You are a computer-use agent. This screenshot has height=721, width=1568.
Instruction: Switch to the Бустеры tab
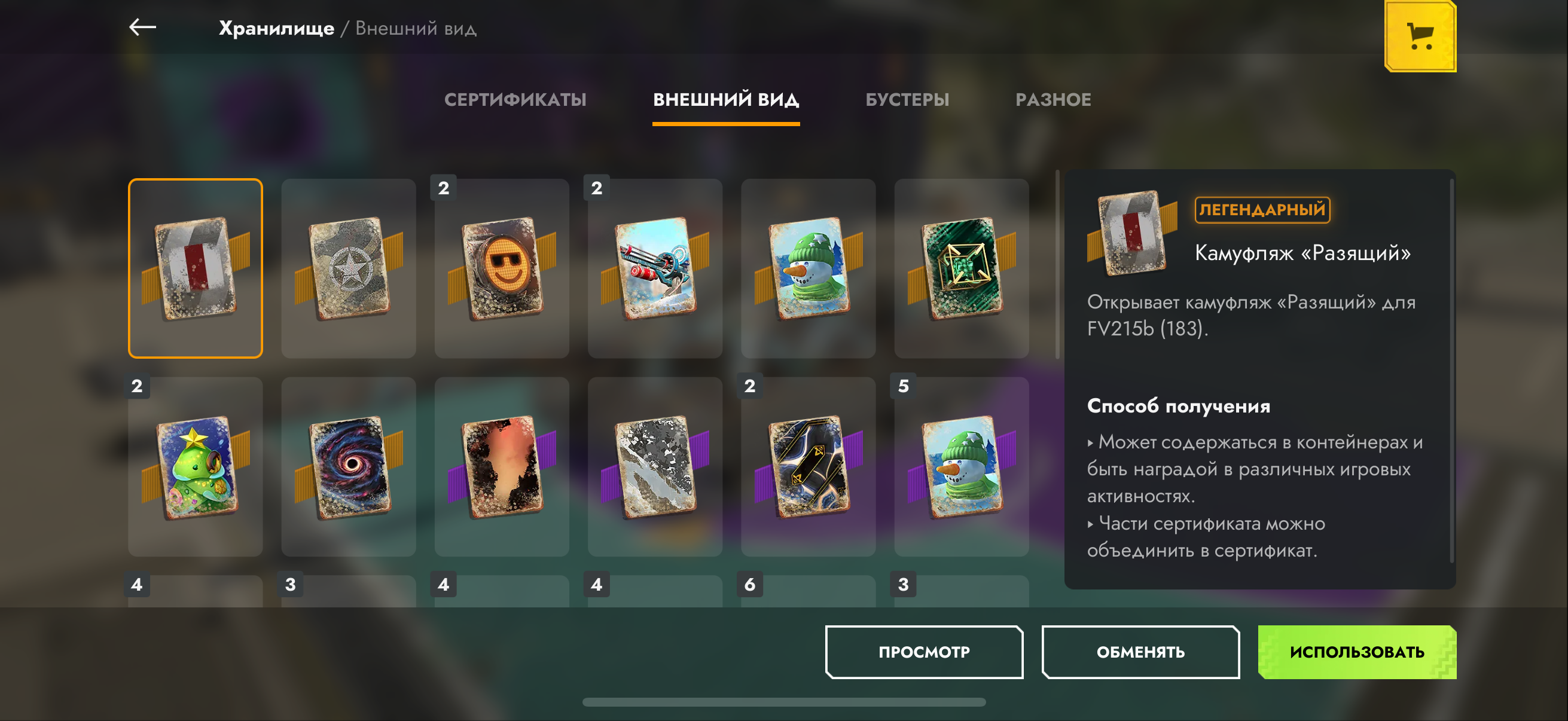coord(907,99)
